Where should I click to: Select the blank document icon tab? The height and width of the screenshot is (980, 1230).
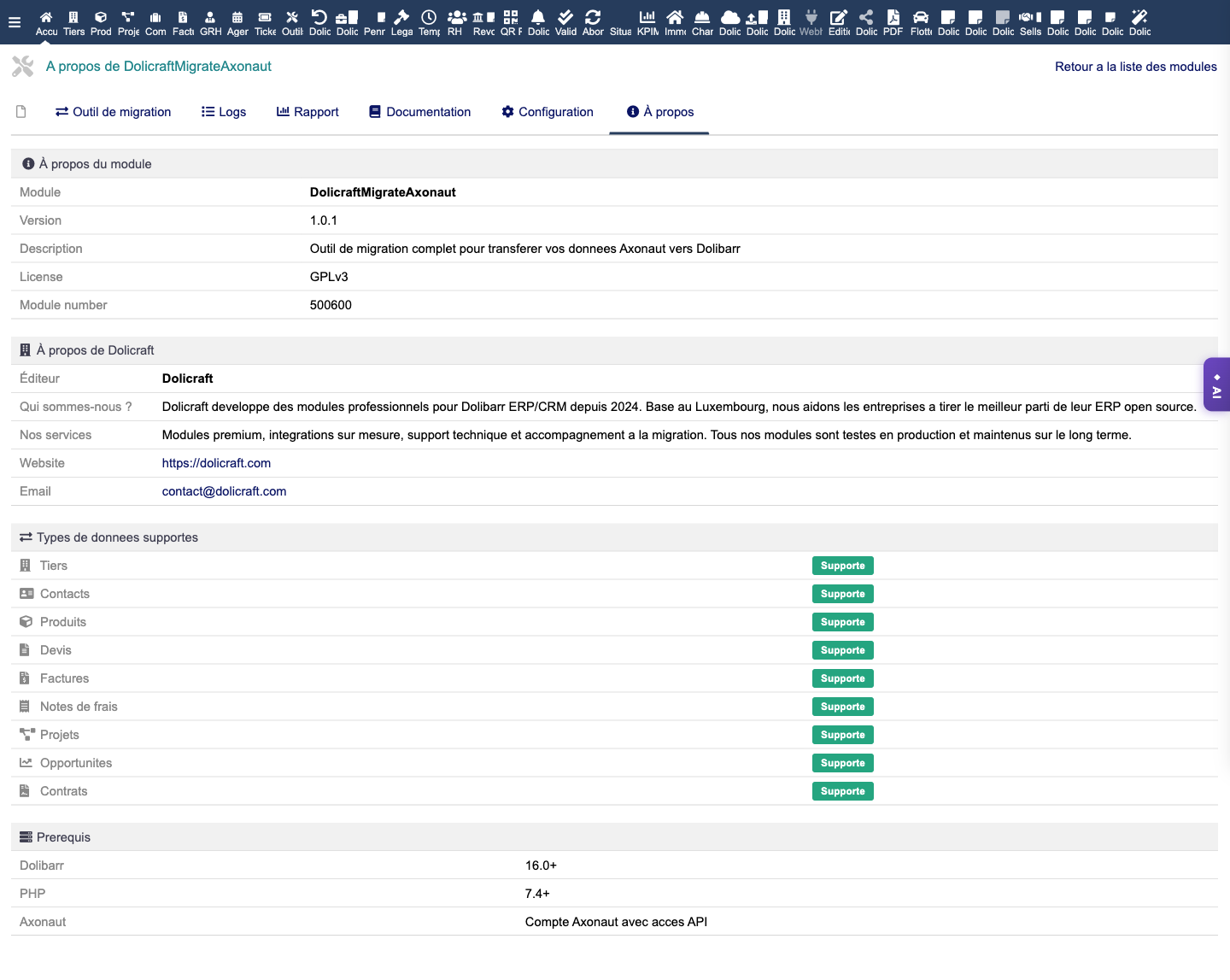(21, 112)
